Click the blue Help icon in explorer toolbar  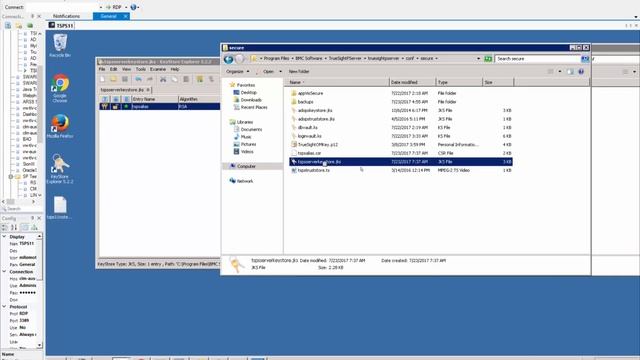[x=581, y=71]
